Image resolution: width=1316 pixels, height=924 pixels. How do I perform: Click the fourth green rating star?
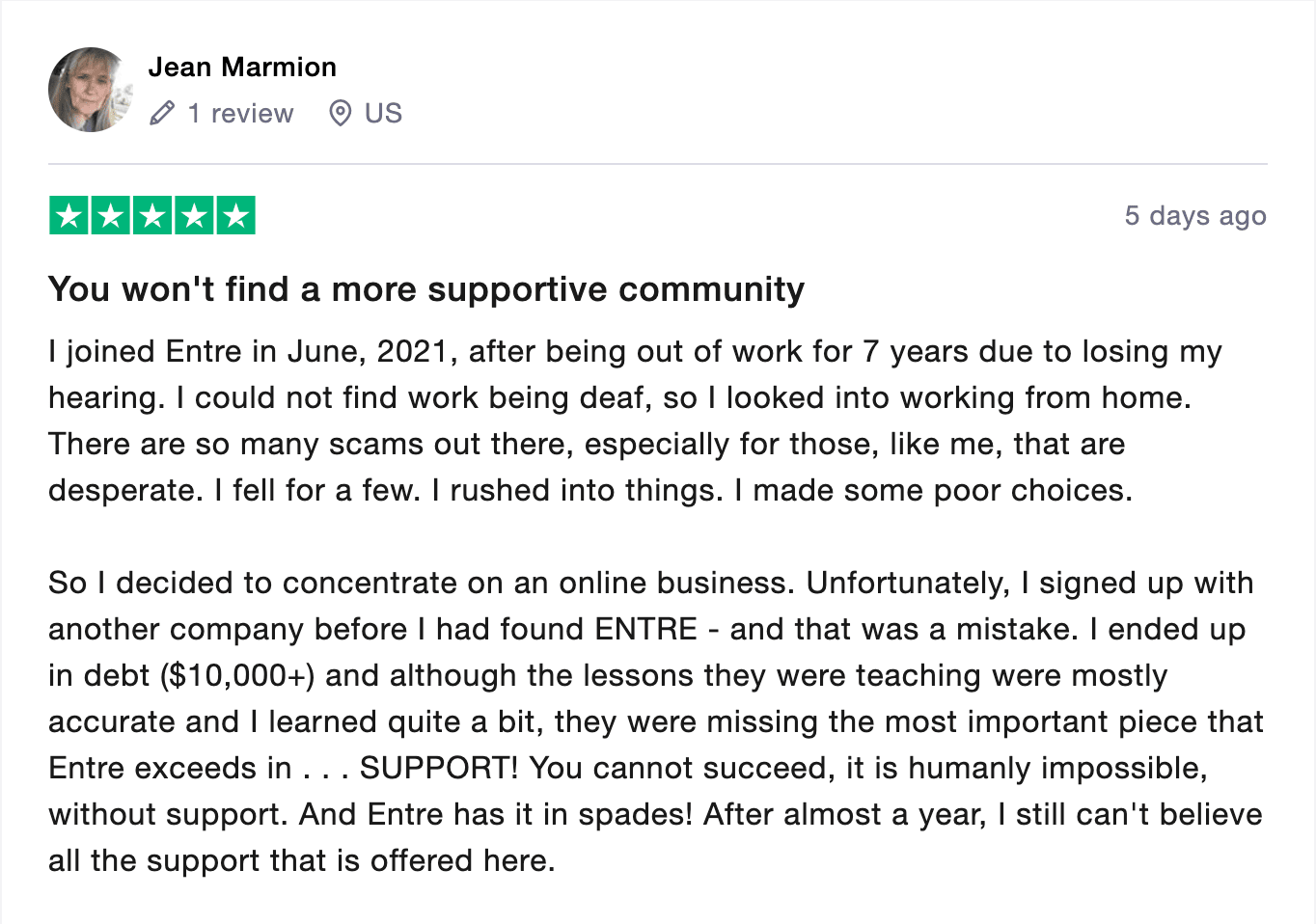(x=194, y=215)
